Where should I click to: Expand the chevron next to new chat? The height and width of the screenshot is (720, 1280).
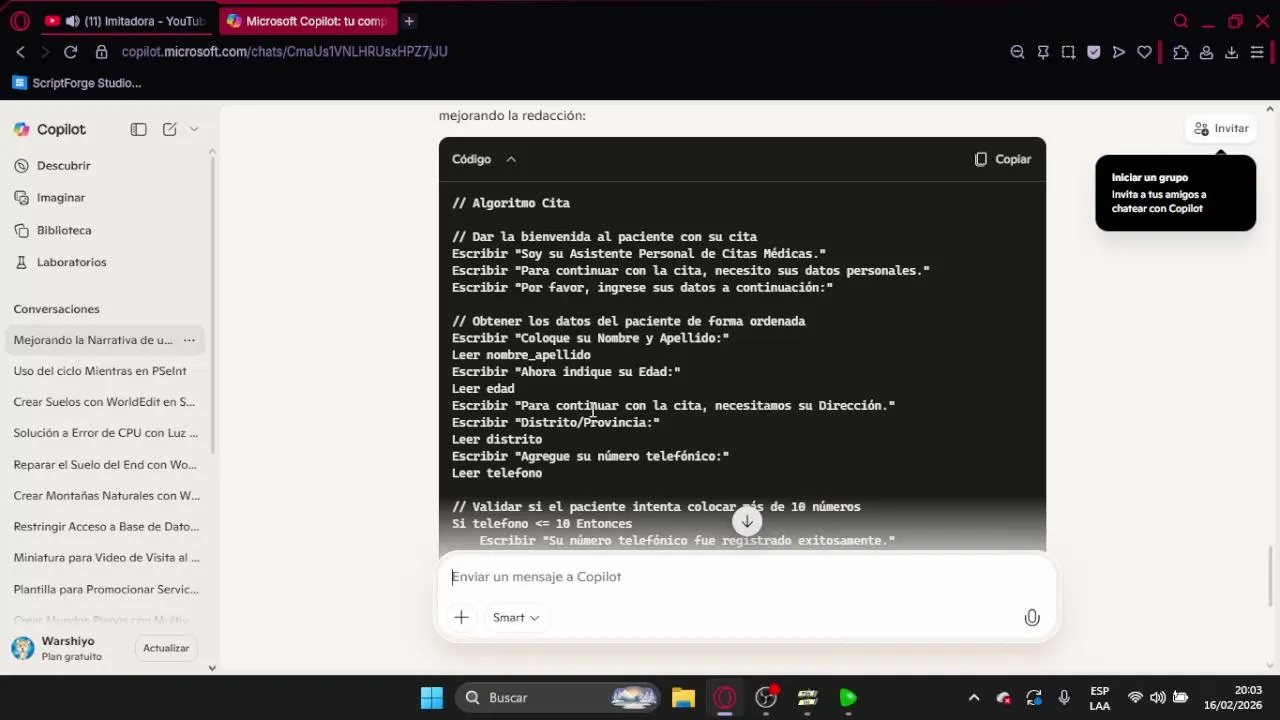click(194, 129)
